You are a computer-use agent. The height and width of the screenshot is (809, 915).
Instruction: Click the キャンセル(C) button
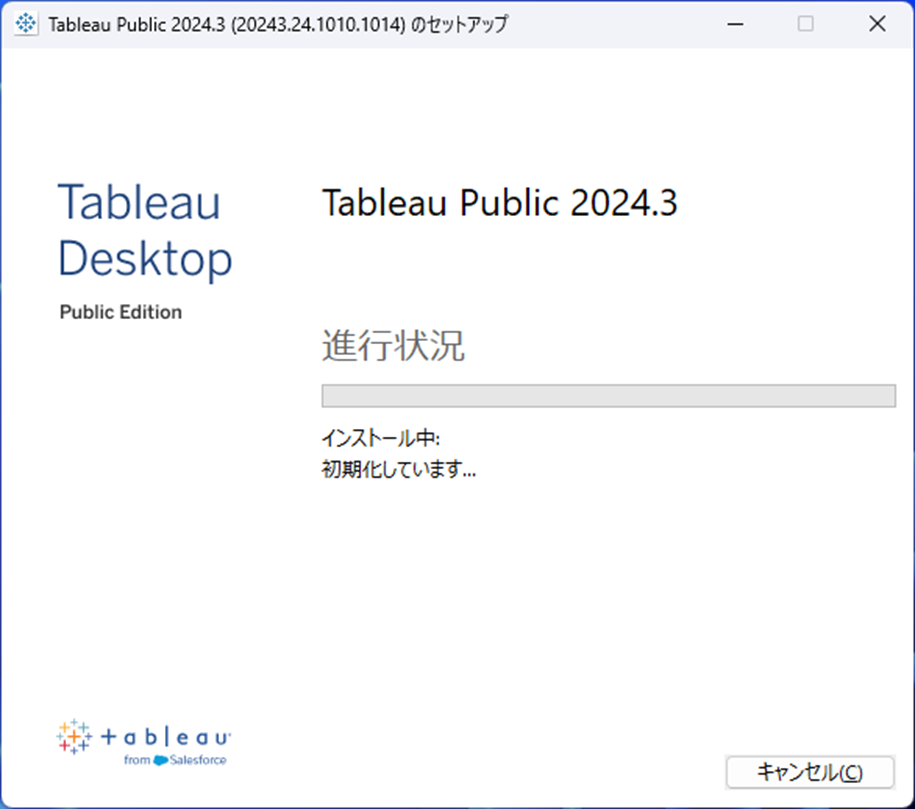[810, 772]
